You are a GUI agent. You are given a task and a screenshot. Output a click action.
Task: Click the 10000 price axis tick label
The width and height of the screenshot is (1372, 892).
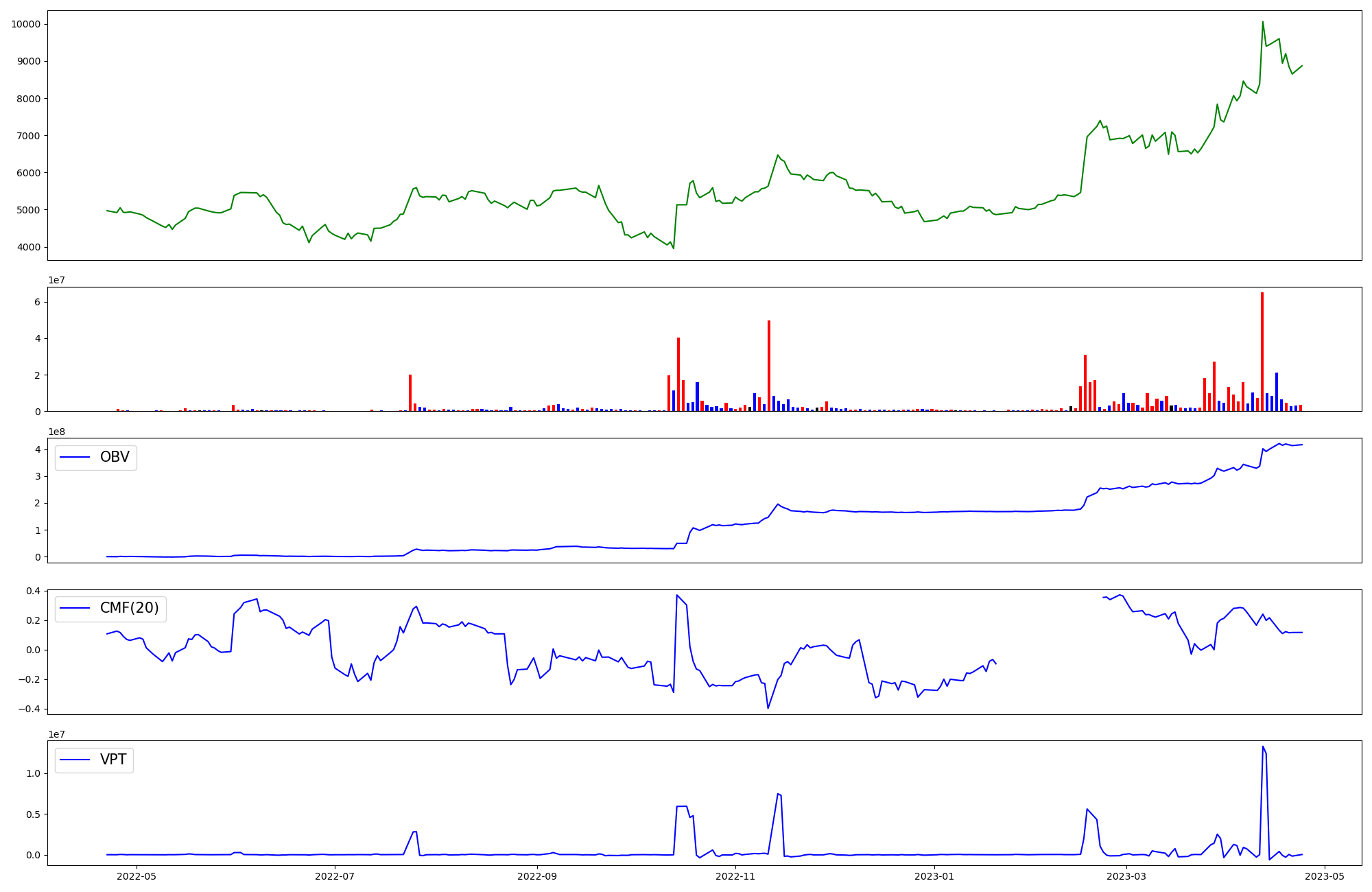coord(25,25)
